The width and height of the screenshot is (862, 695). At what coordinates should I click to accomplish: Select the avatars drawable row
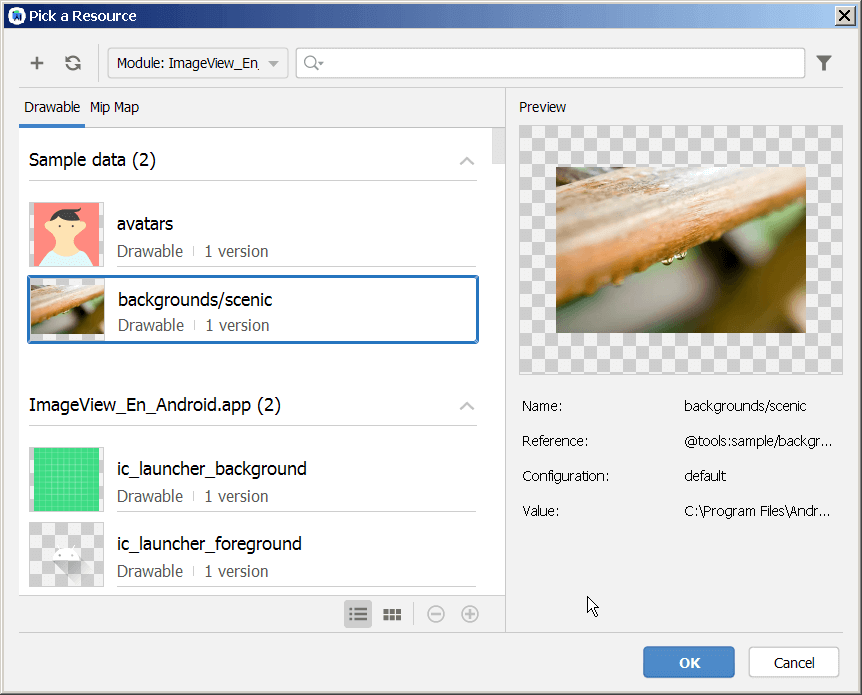coord(253,235)
